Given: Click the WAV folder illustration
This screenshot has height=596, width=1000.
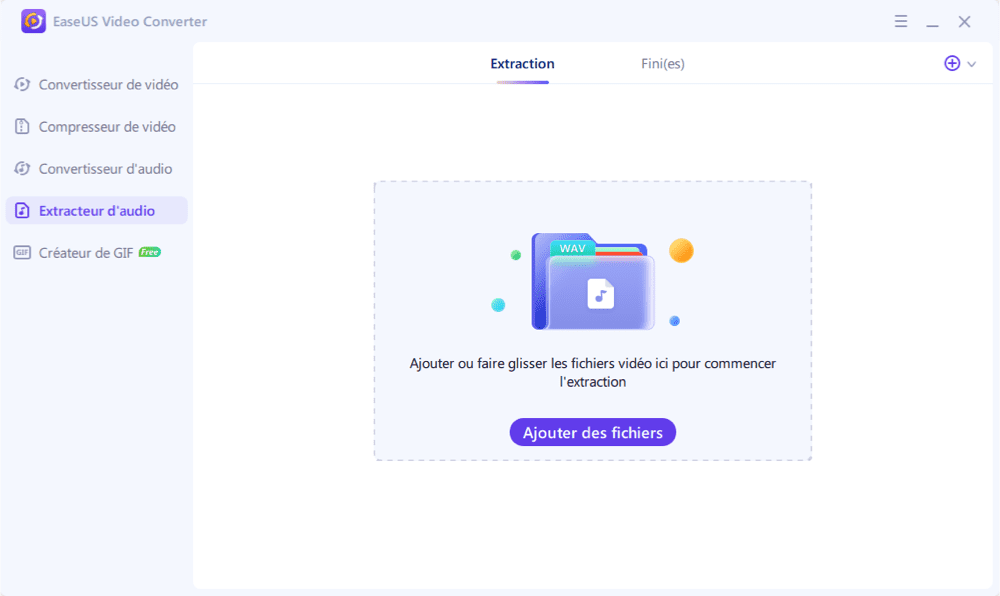Looking at the screenshot, I should [593, 282].
